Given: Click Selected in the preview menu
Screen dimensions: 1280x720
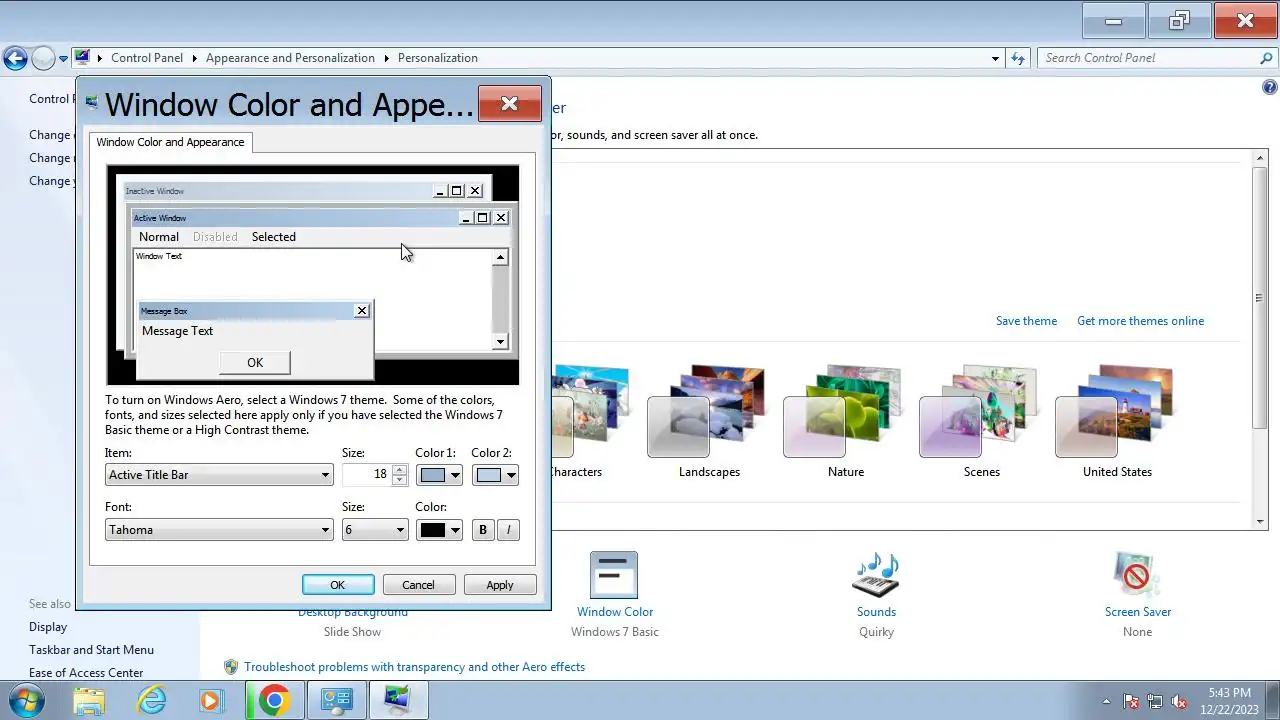Looking at the screenshot, I should point(274,237).
